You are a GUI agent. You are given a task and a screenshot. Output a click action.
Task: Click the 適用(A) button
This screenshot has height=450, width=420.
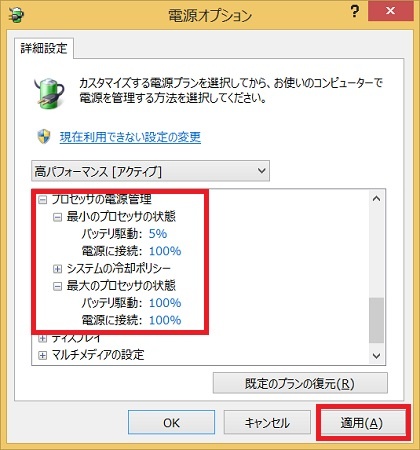pos(363,423)
